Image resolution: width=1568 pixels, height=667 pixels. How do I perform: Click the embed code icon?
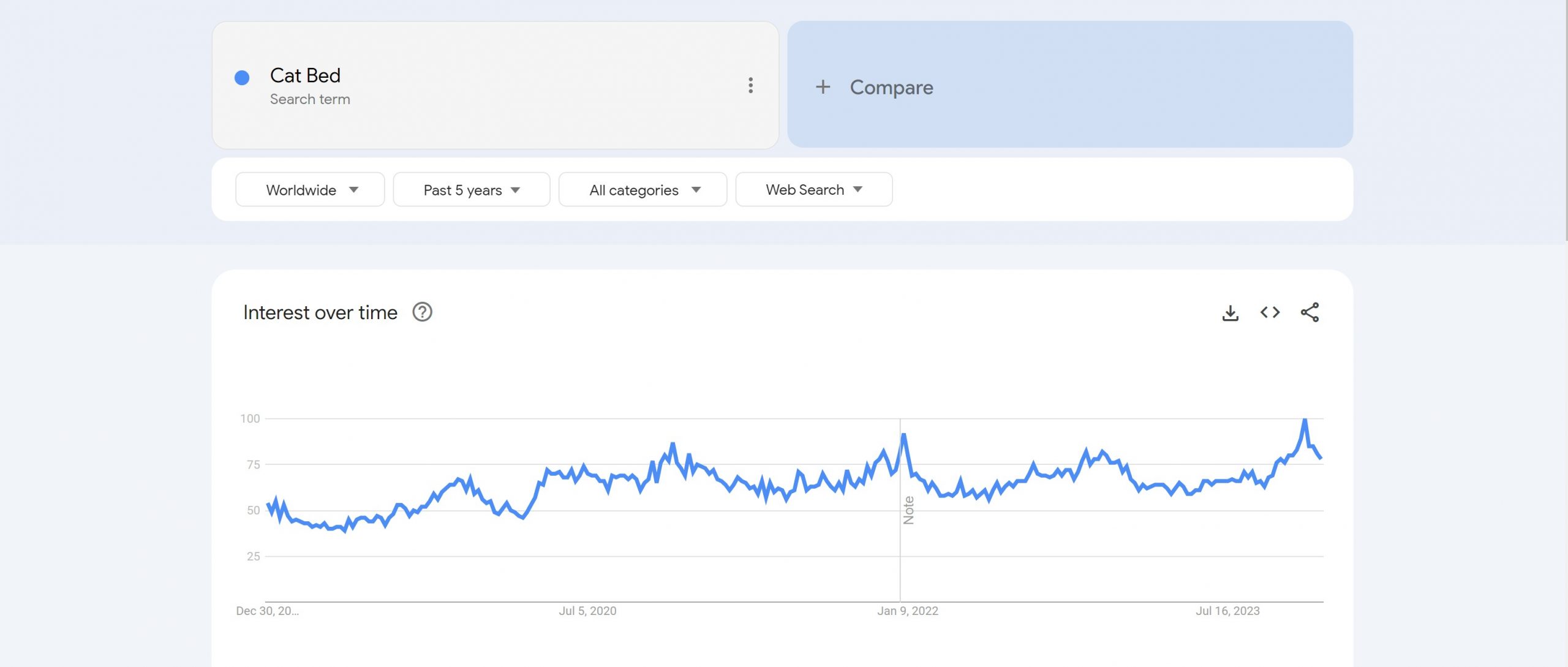1270,313
